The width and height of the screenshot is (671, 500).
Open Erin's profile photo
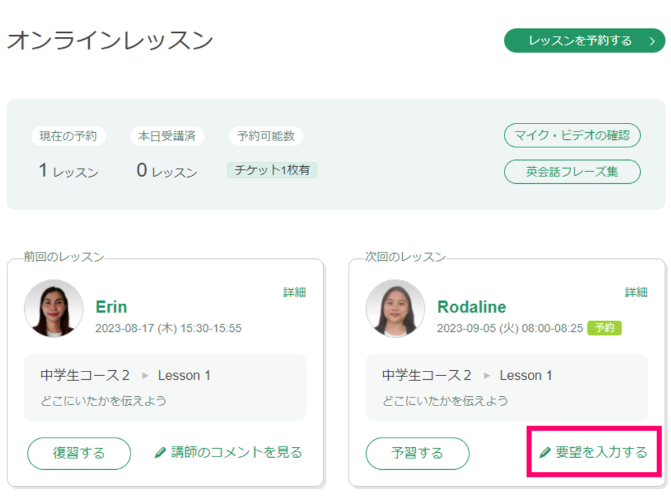[x=53, y=309]
